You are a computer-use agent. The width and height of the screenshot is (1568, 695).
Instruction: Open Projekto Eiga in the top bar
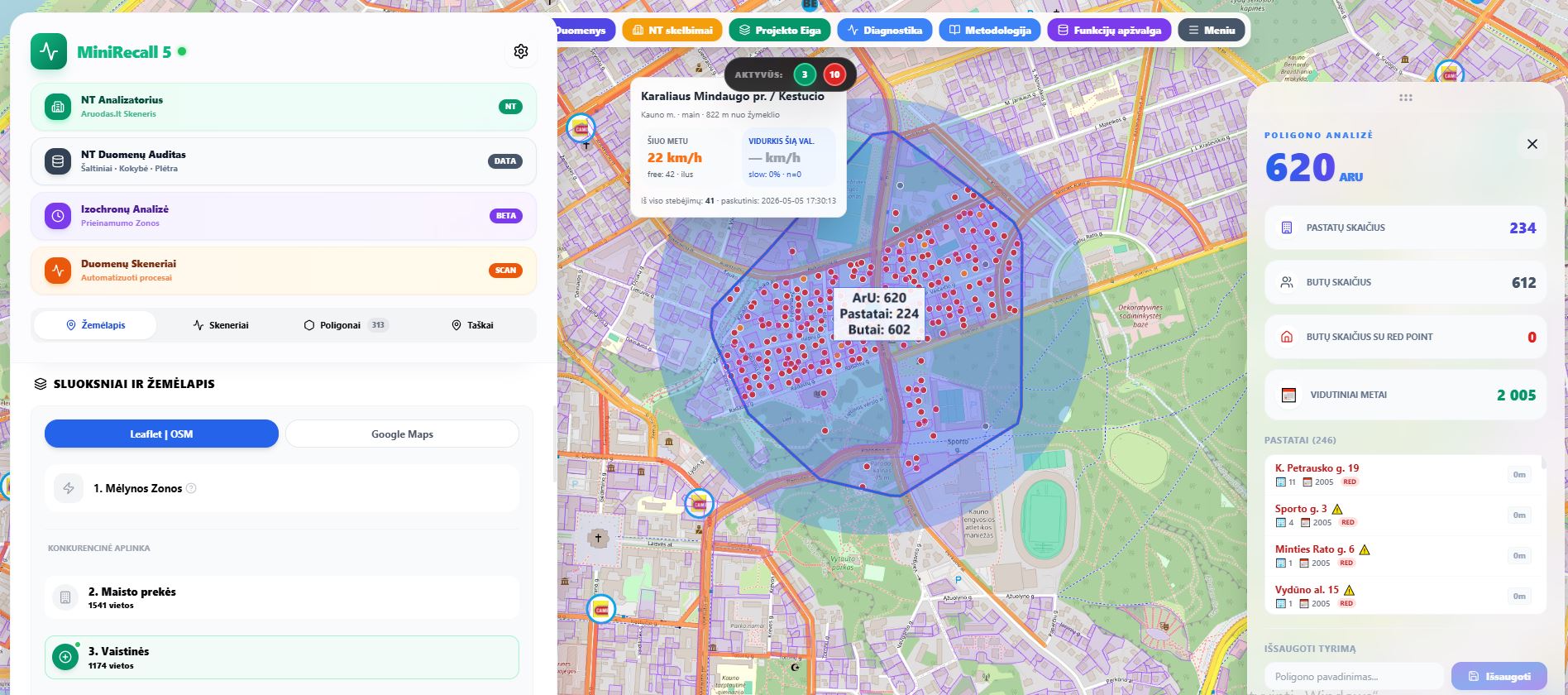pos(780,31)
